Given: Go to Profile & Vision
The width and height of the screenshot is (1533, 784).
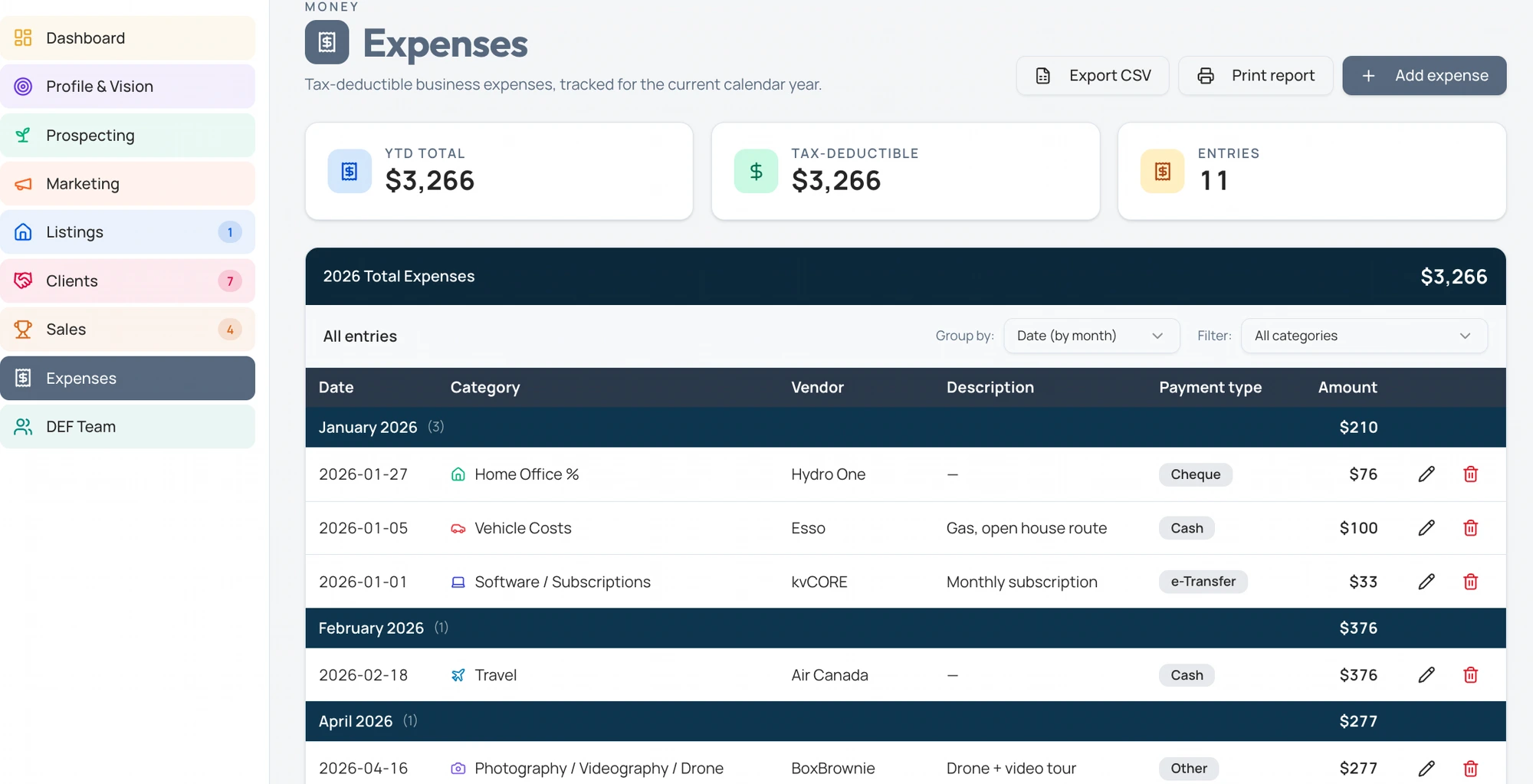Looking at the screenshot, I should [127, 86].
